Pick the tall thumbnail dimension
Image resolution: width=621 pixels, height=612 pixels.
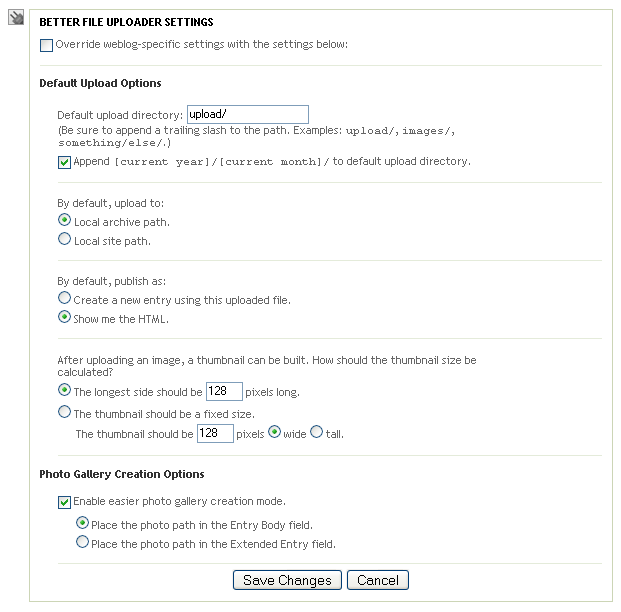tap(316, 432)
